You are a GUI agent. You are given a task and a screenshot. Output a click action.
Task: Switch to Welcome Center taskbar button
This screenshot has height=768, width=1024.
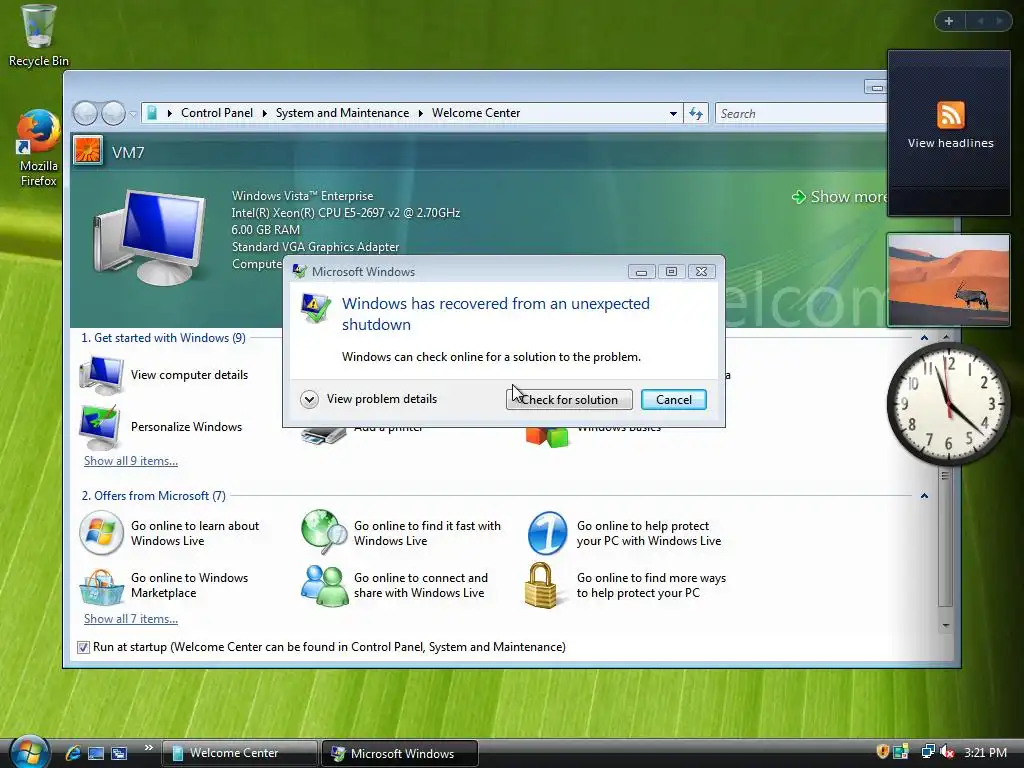click(239, 753)
